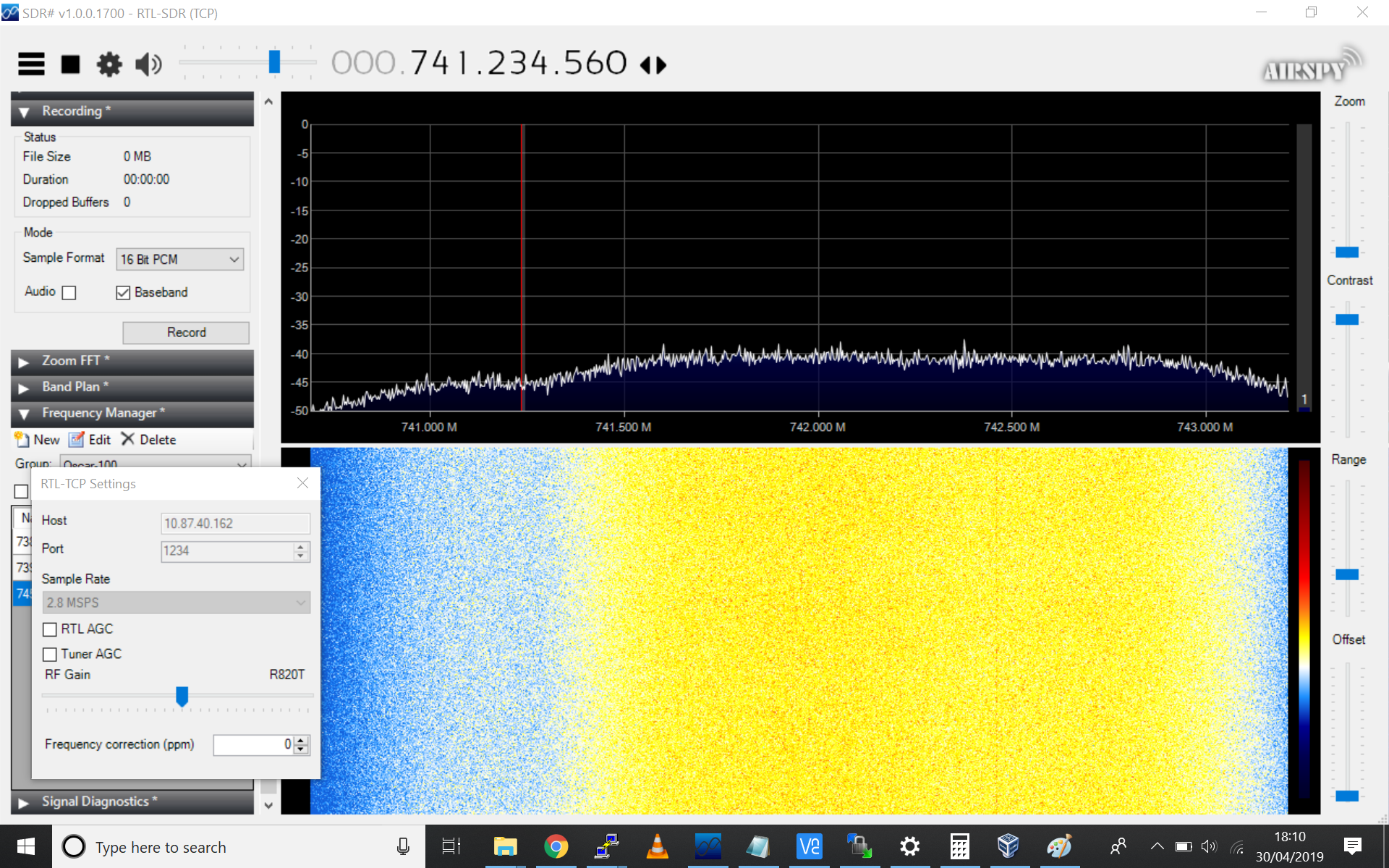Close the RTL-TCP Settings dialog
This screenshot has width=1389, height=868.
[x=302, y=483]
